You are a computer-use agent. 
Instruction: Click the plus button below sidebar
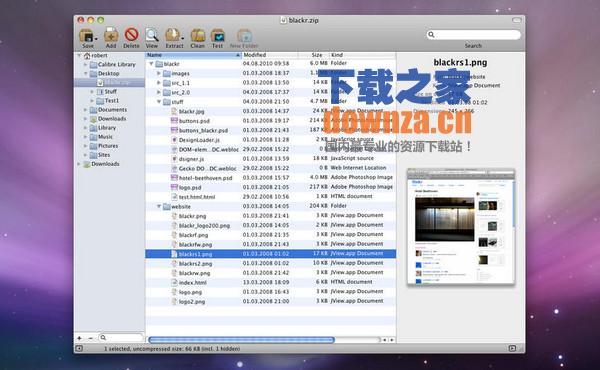(80, 338)
